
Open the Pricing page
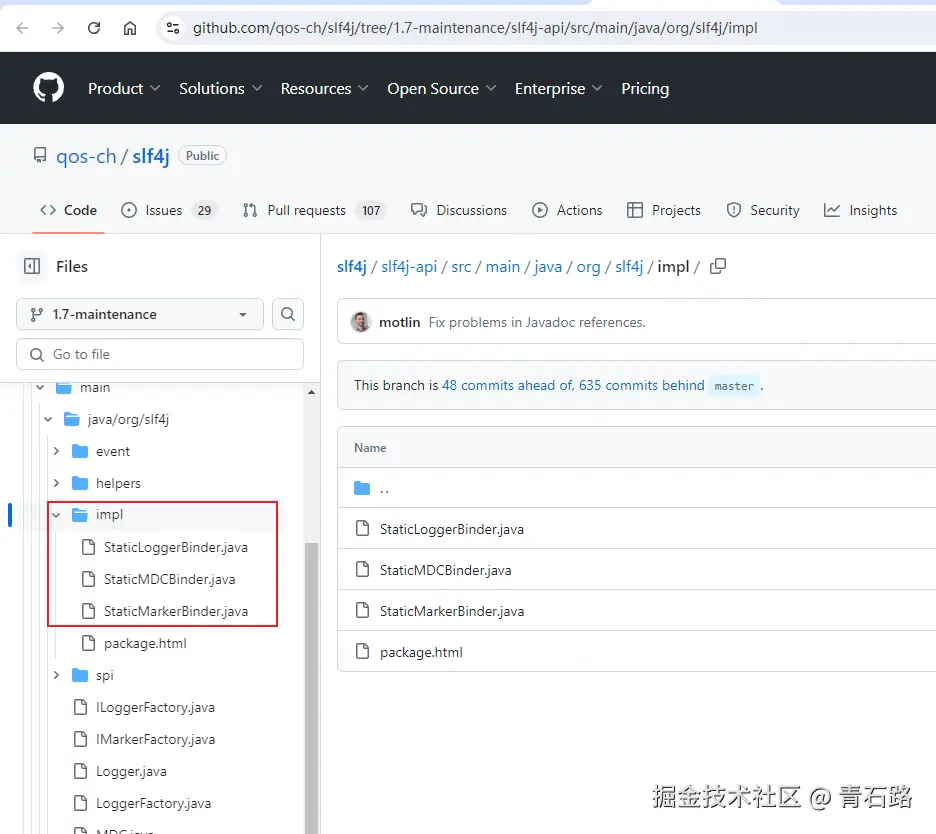click(x=645, y=88)
